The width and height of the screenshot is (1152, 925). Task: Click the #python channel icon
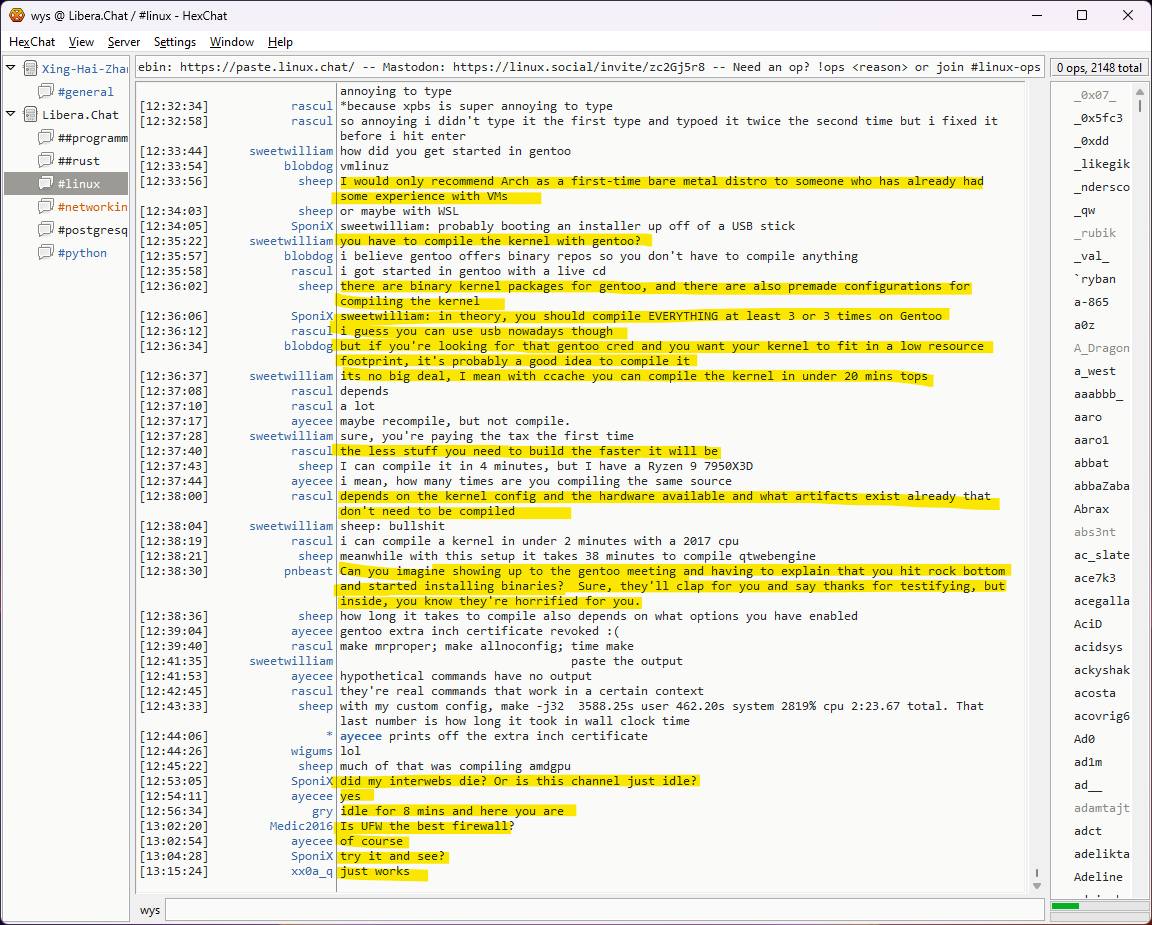46,253
